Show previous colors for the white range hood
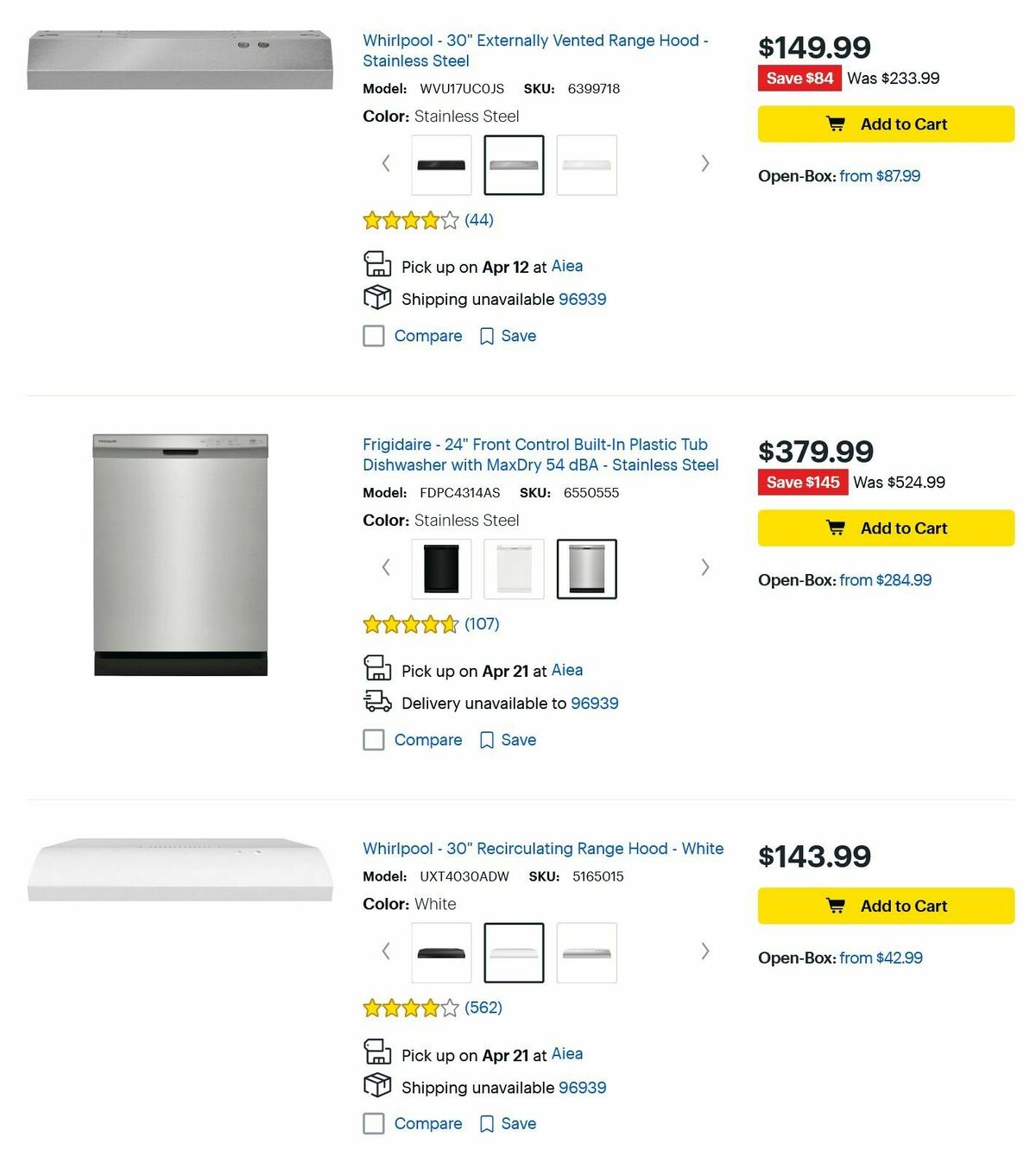 coord(385,951)
